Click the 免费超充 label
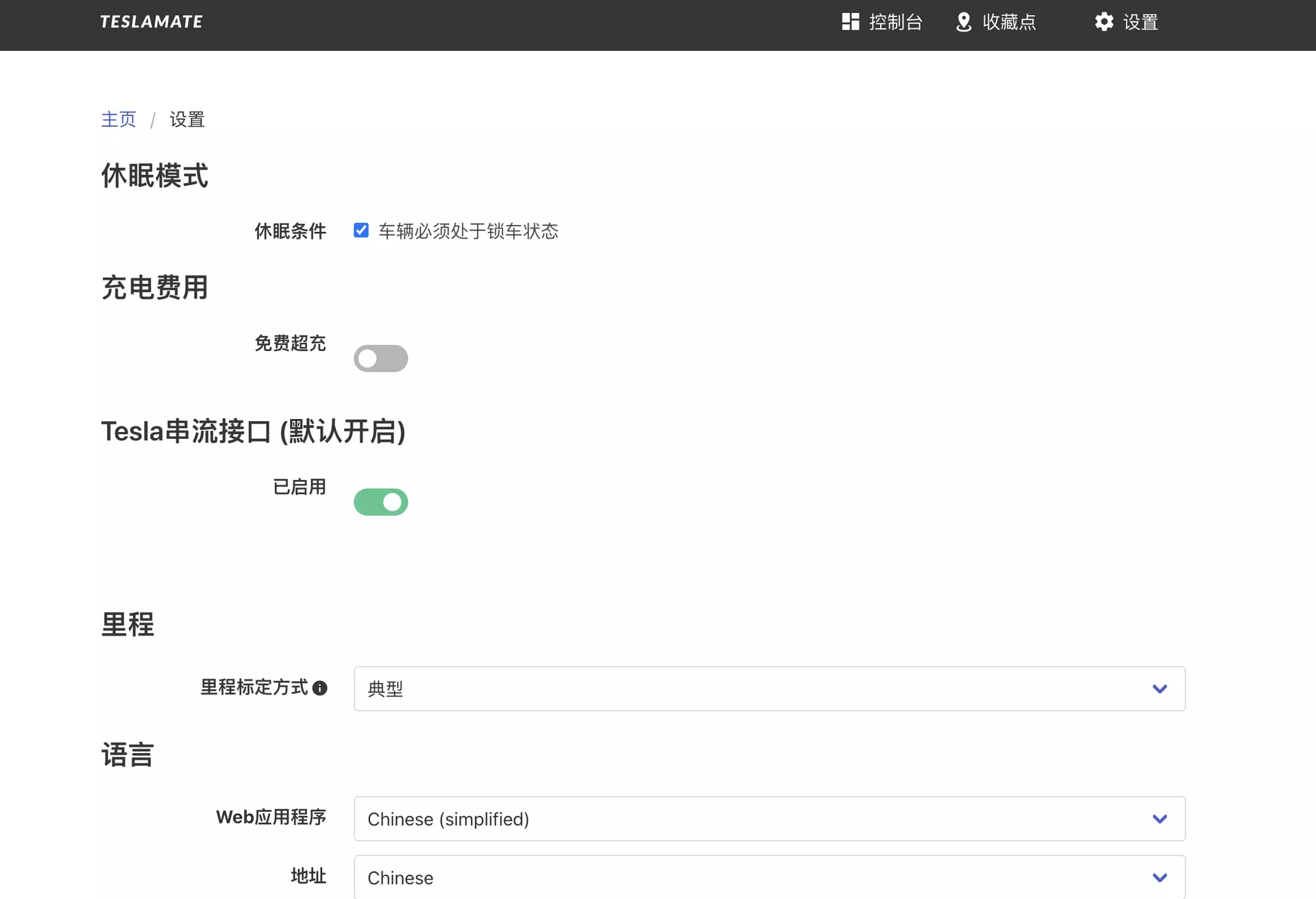The height and width of the screenshot is (899, 1316). click(x=291, y=343)
